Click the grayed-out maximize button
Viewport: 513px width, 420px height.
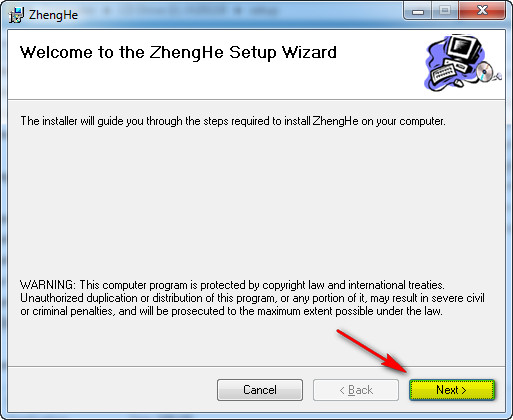[445, 11]
